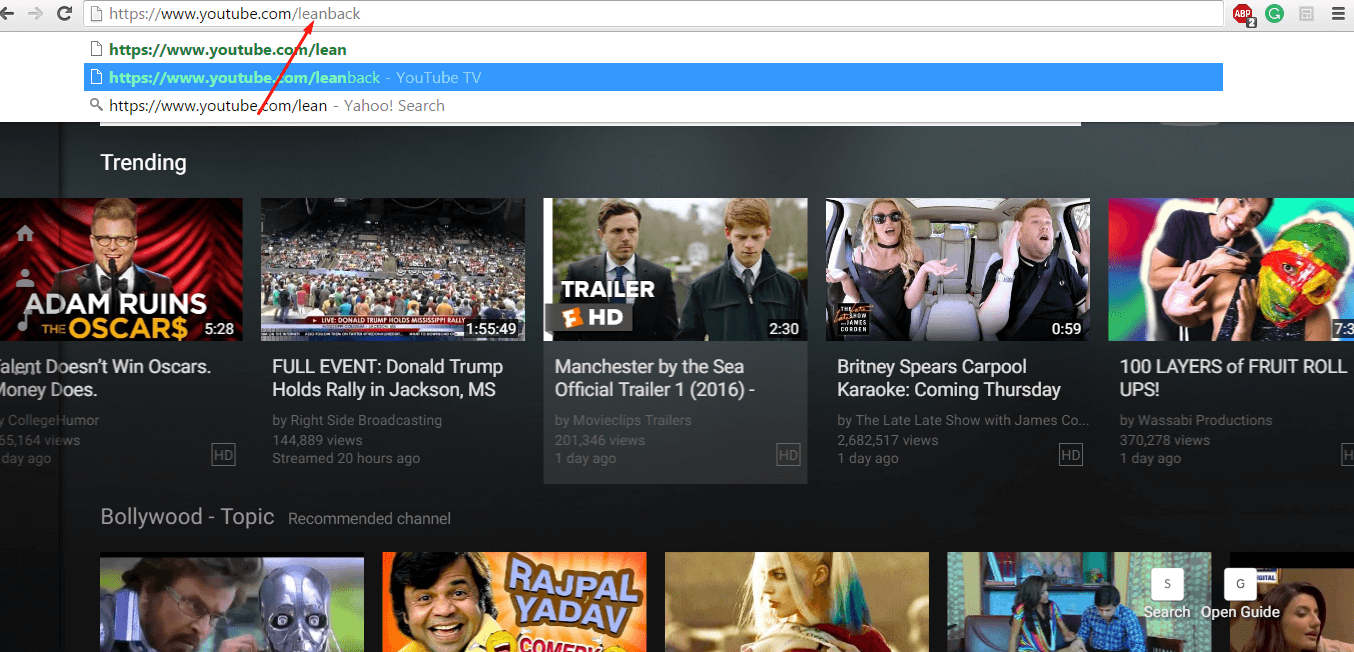Reload the page with refresh icon
The height and width of the screenshot is (652, 1354).
65,13
